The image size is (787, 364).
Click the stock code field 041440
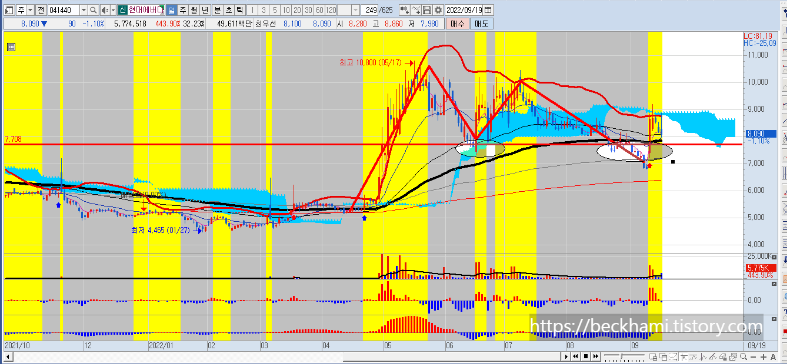pyautogui.click(x=63, y=10)
